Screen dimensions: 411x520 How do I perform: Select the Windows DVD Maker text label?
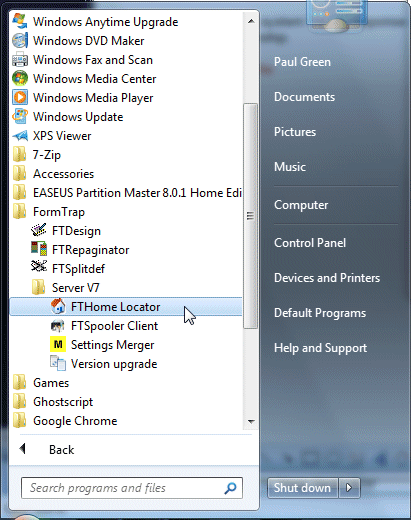89,41
